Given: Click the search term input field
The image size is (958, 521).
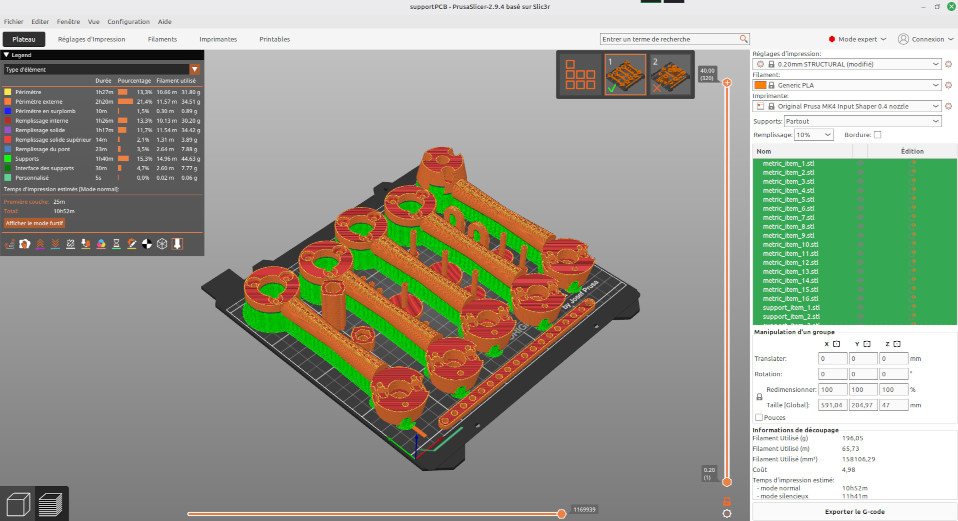Looking at the screenshot, I should (670, 39).
